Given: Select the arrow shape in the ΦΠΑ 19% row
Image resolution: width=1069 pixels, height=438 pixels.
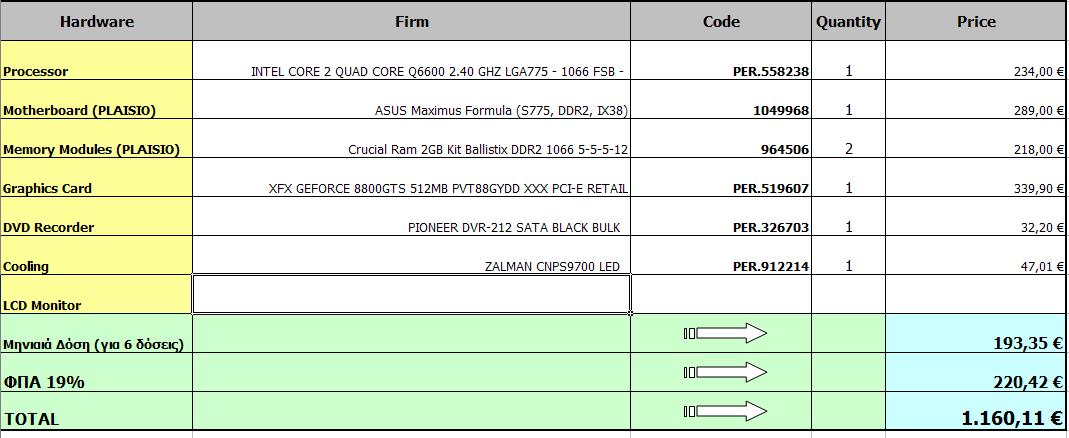Looking at the screenshot, I should pyautogui.click(x=726, y=372).
